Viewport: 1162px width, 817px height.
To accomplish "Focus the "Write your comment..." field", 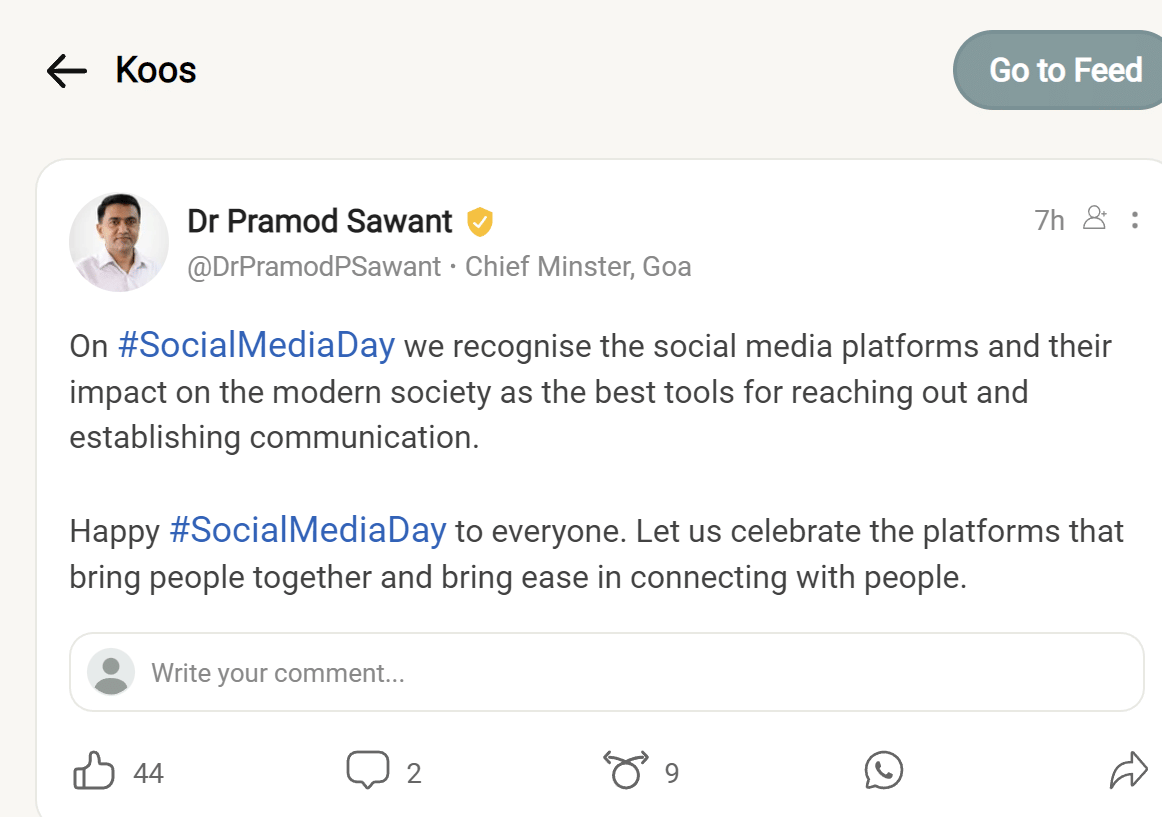I will pos(640,673).
